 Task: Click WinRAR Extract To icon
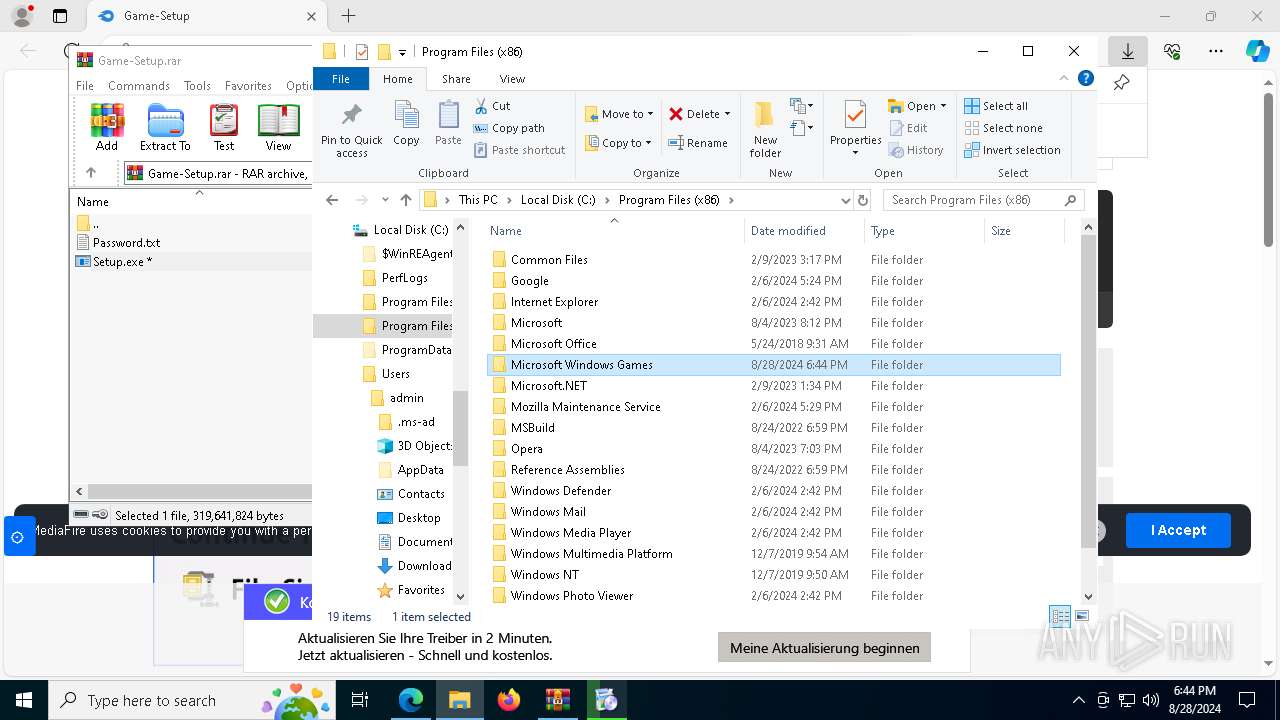coord(165,127)
